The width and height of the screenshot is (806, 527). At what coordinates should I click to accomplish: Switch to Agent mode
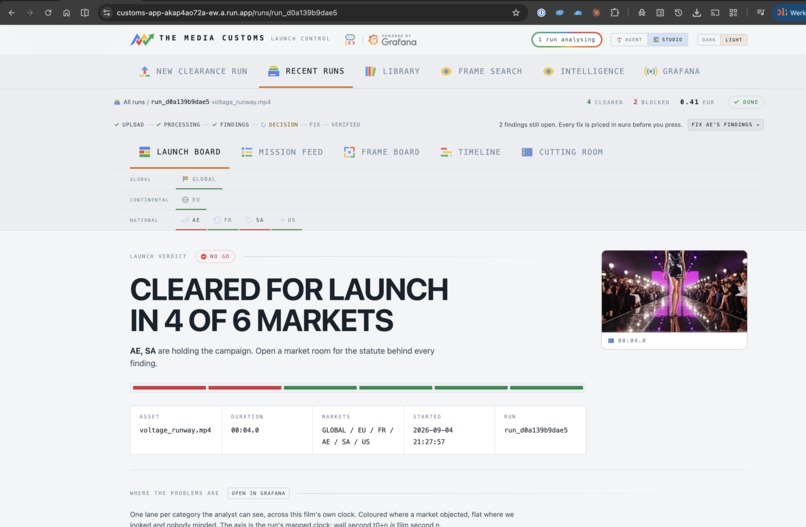click(x=629, y=40)
